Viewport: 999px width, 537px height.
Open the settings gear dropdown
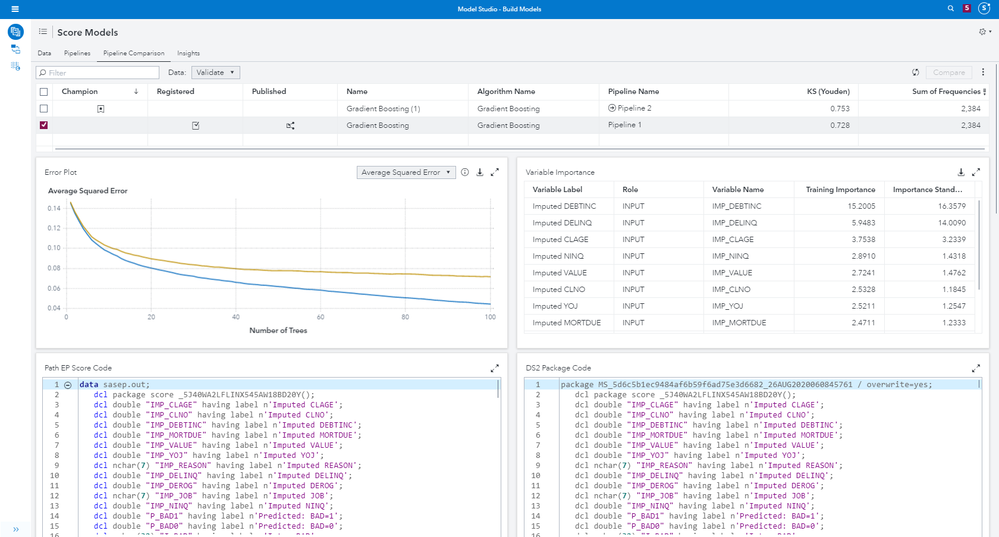(985, 32)
